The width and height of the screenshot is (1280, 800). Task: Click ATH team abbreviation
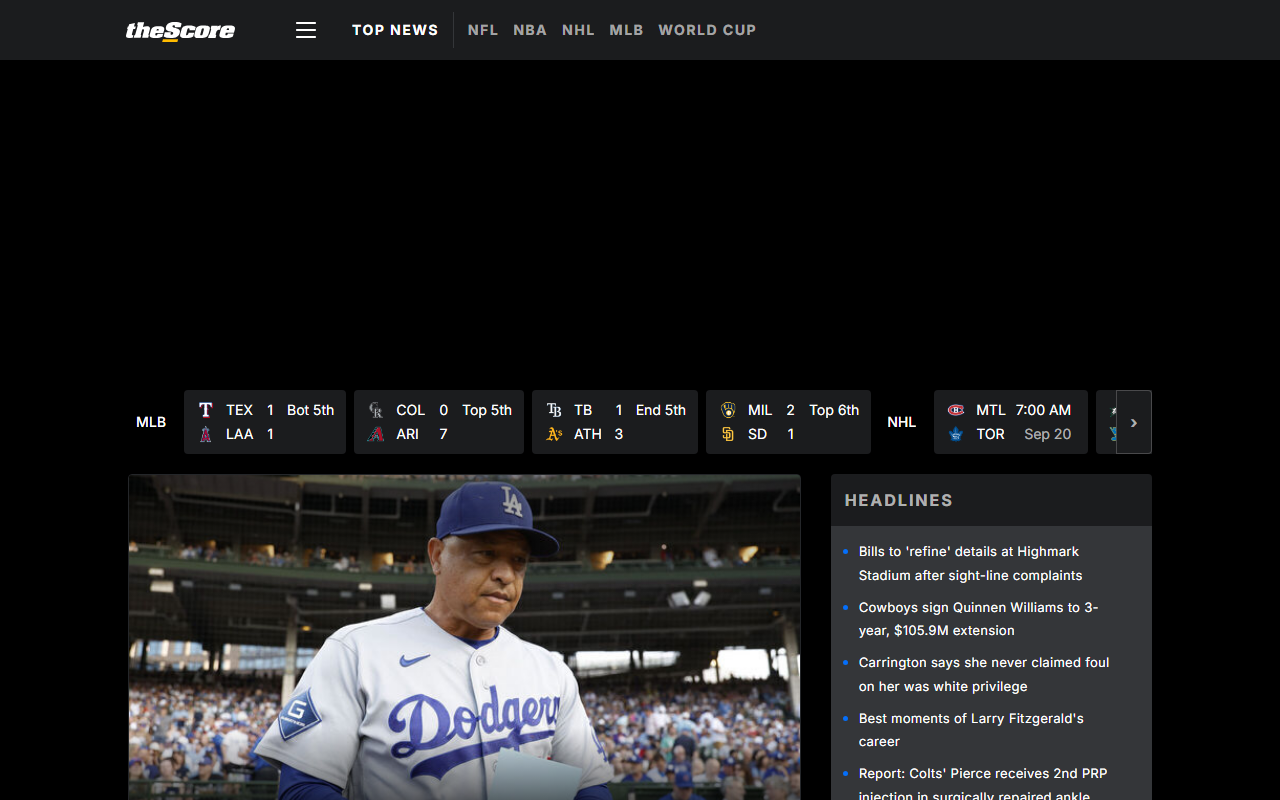(588, 434)
